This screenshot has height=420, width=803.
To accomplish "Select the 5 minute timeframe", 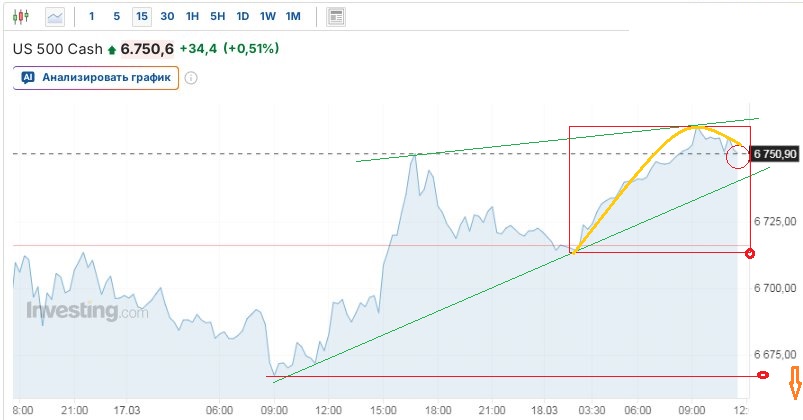I will coord(116,16).
